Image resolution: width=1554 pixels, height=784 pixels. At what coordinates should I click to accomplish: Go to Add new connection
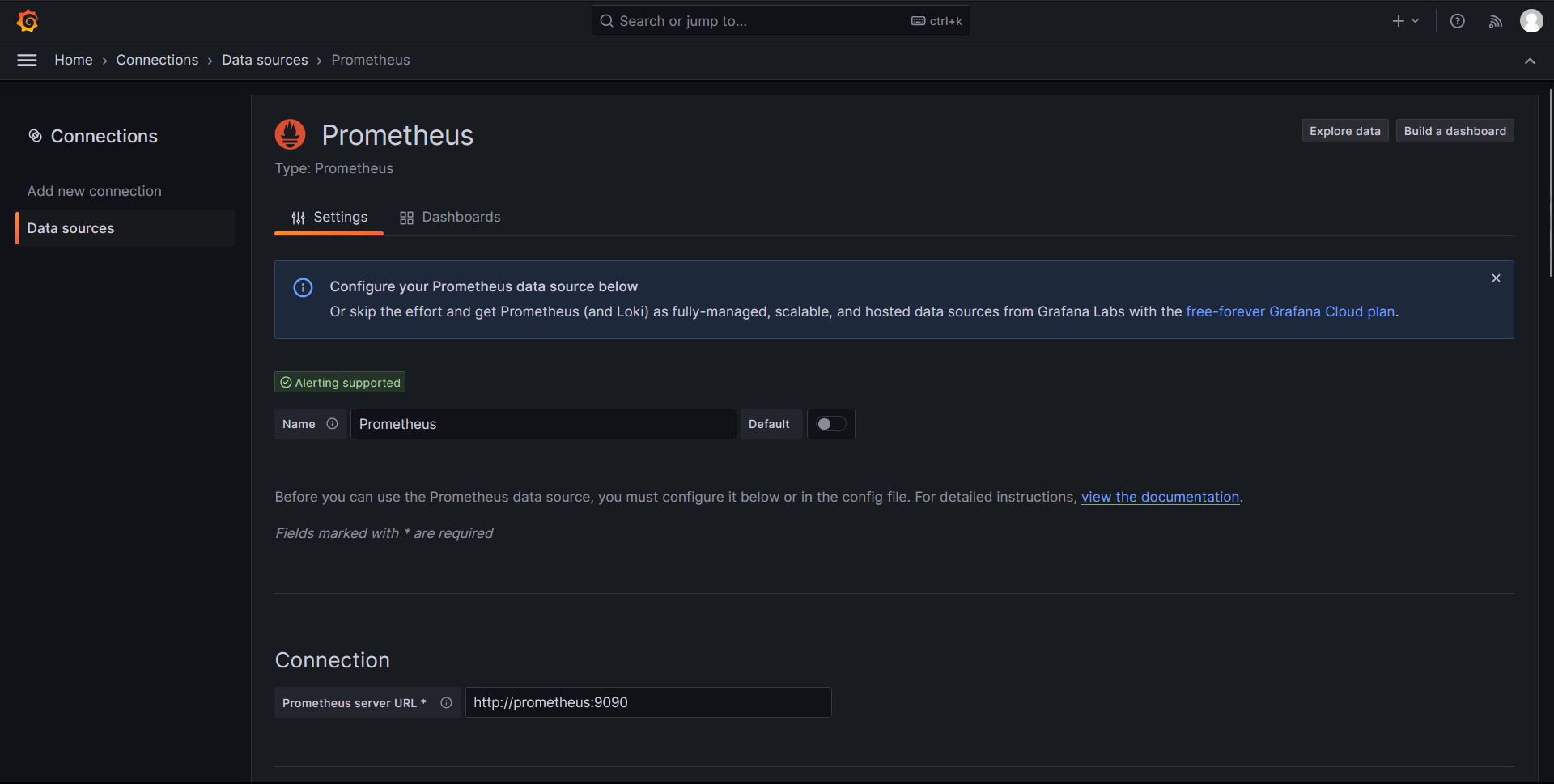pos(95,191)
